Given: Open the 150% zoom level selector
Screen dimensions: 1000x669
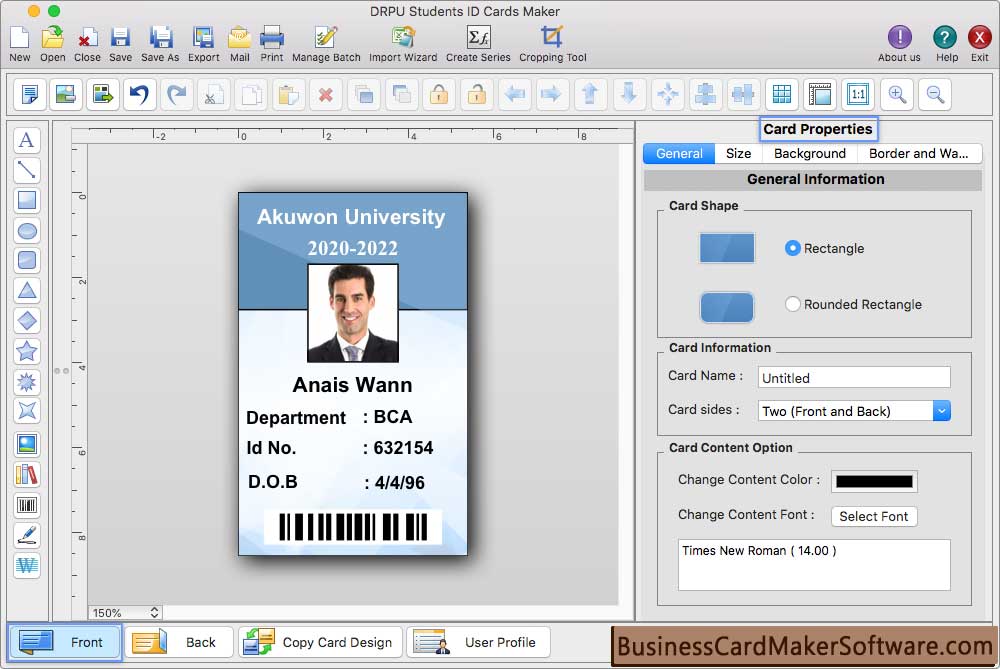Looking at the screenshot, I should click(x=125, y=613).
